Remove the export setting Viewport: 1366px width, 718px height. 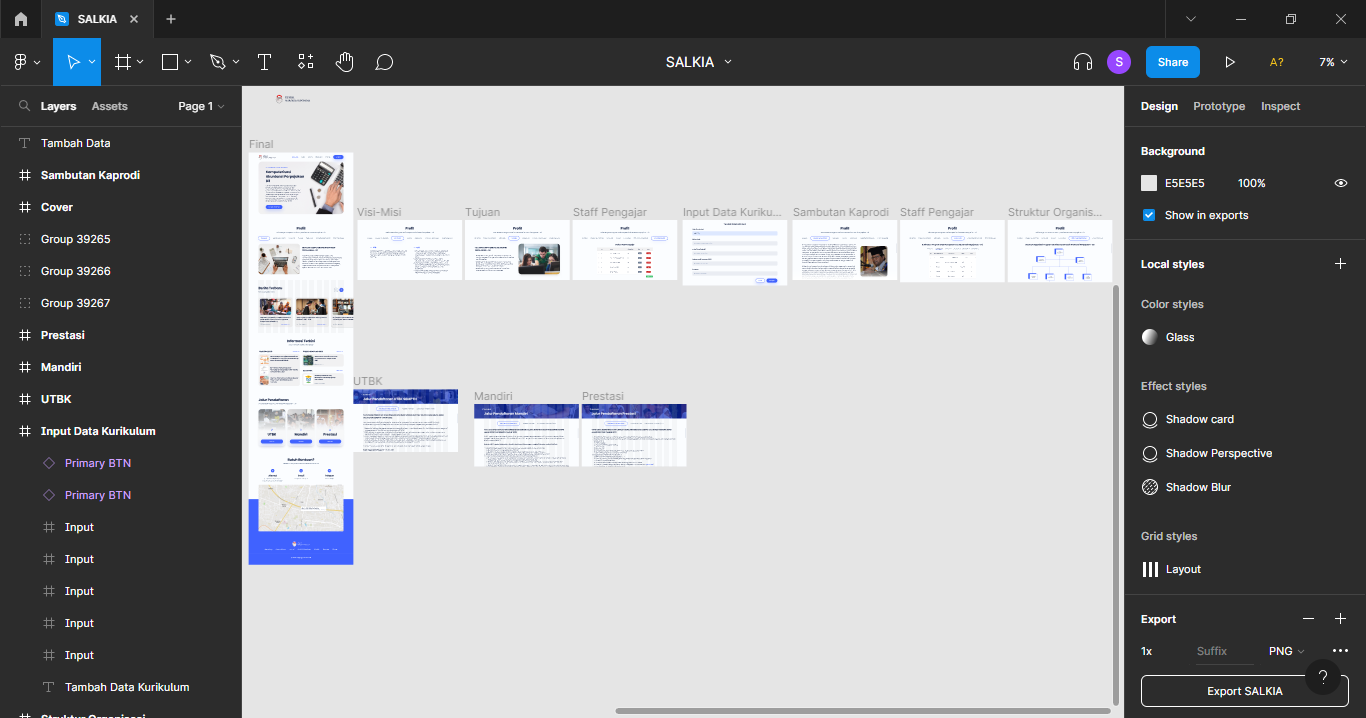(x=1308, y=619)
